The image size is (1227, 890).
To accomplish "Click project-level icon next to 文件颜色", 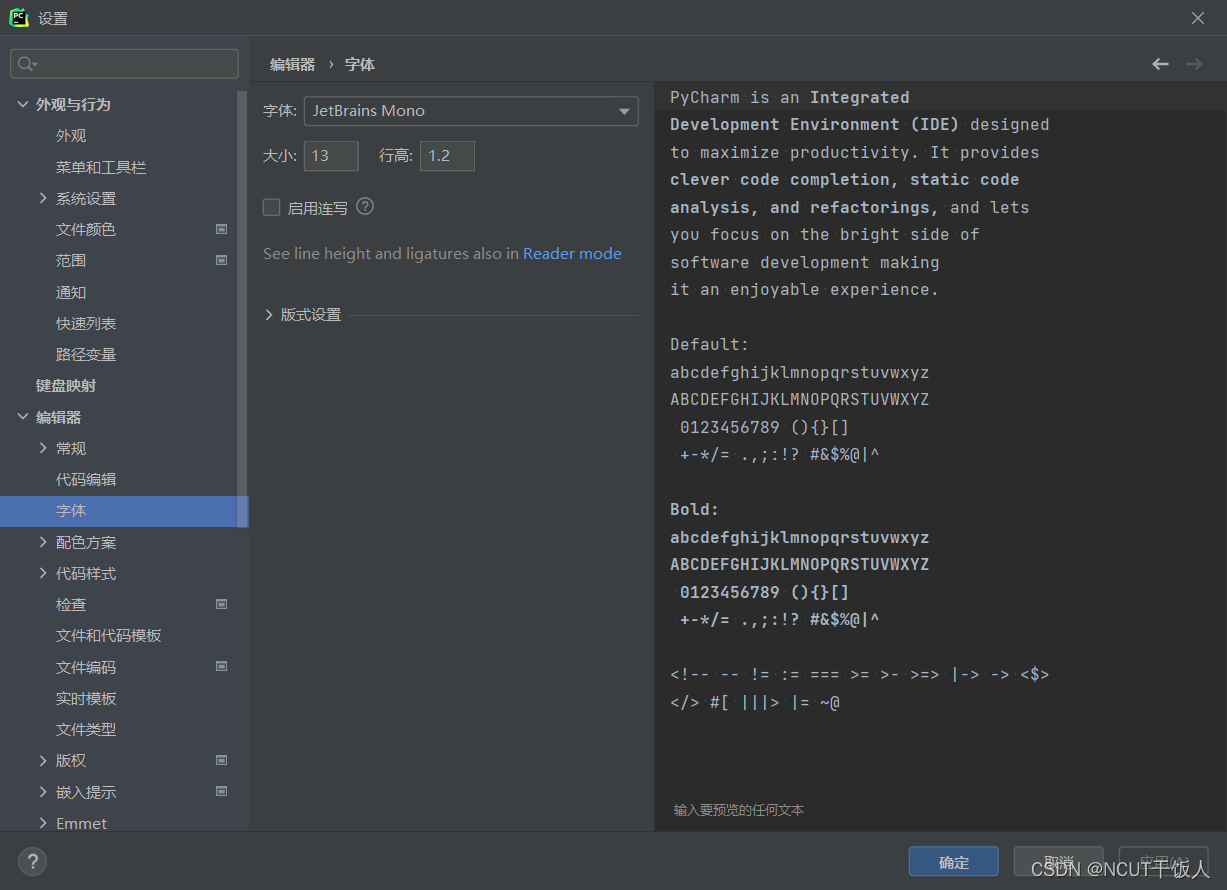I will [x=222, y=229].
